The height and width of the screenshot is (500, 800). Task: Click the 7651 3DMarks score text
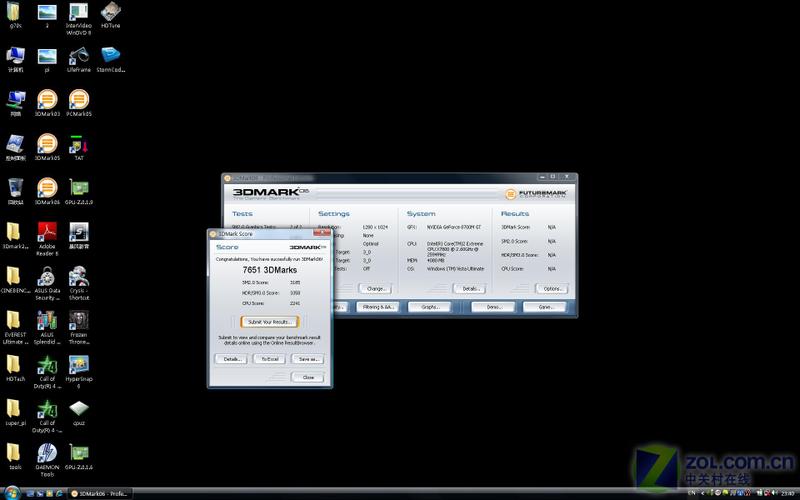[x=269, y=270]
